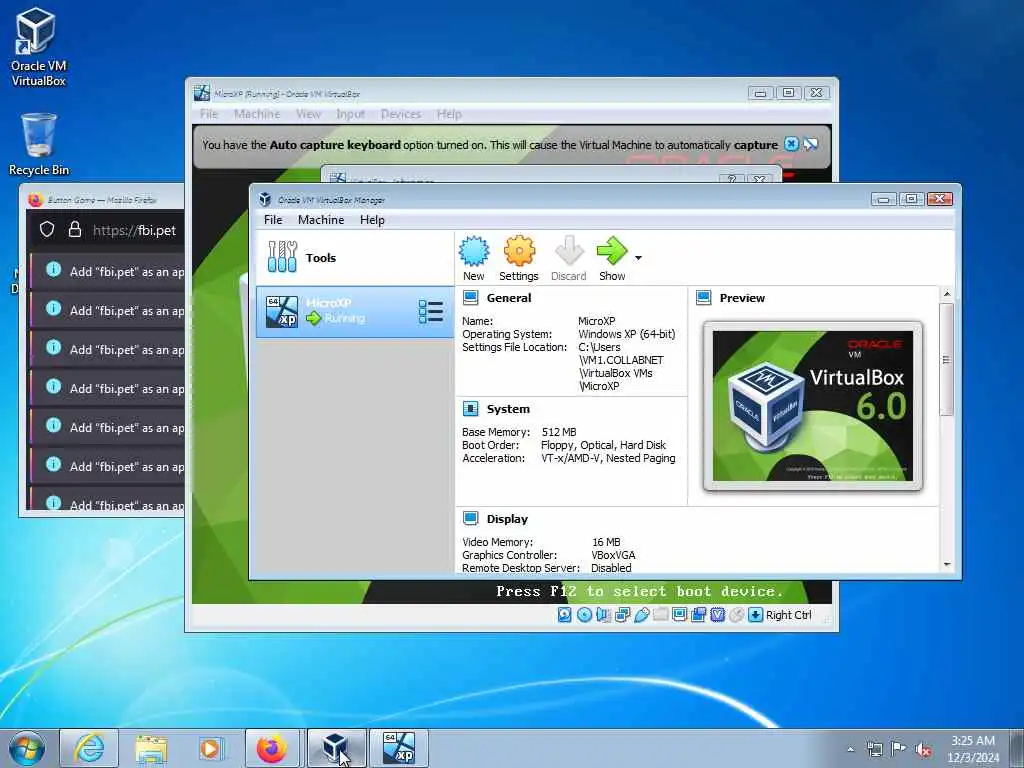Click the Preview section header
The width and height of the screenshot is (1024, 768).
click(742, 298)
